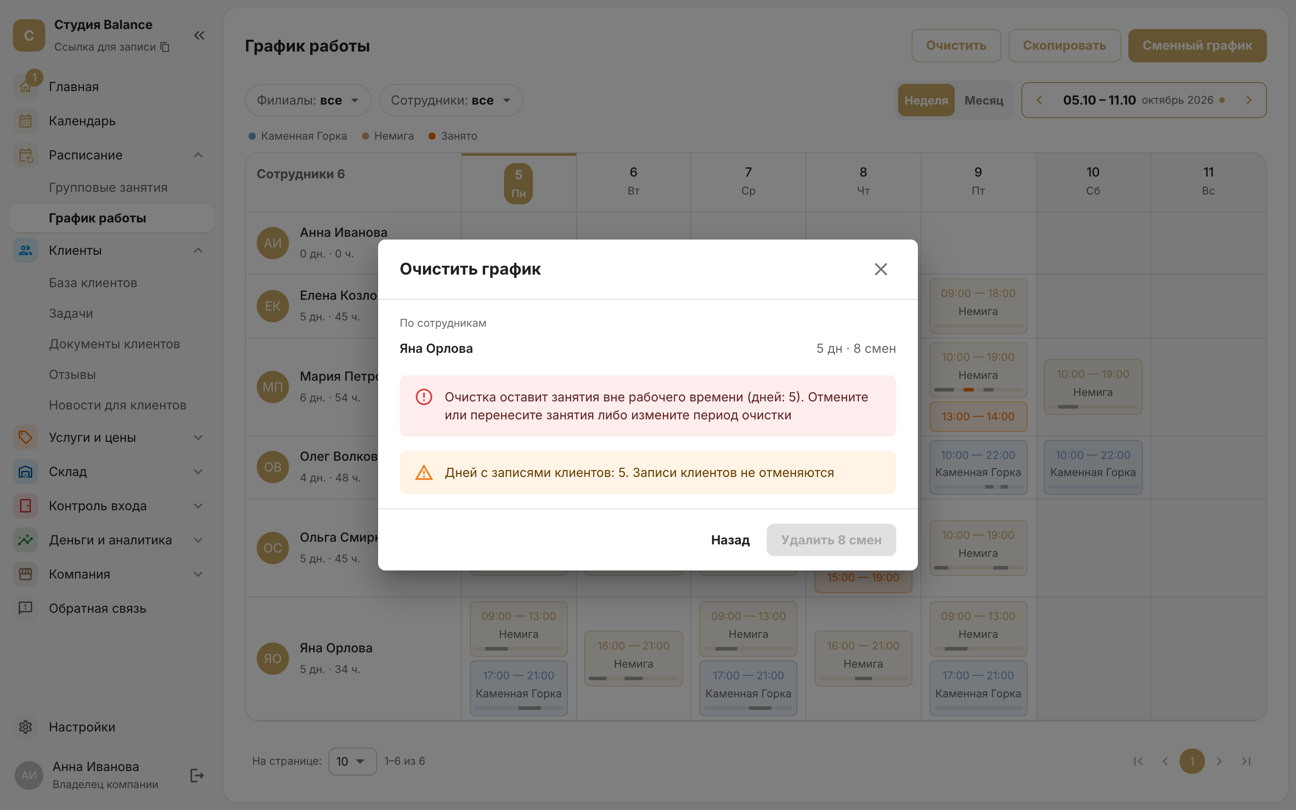Collapse the sidebar with double-chevron icon
This screenshot has height=810, width=1296.
[x=199, y=35]
